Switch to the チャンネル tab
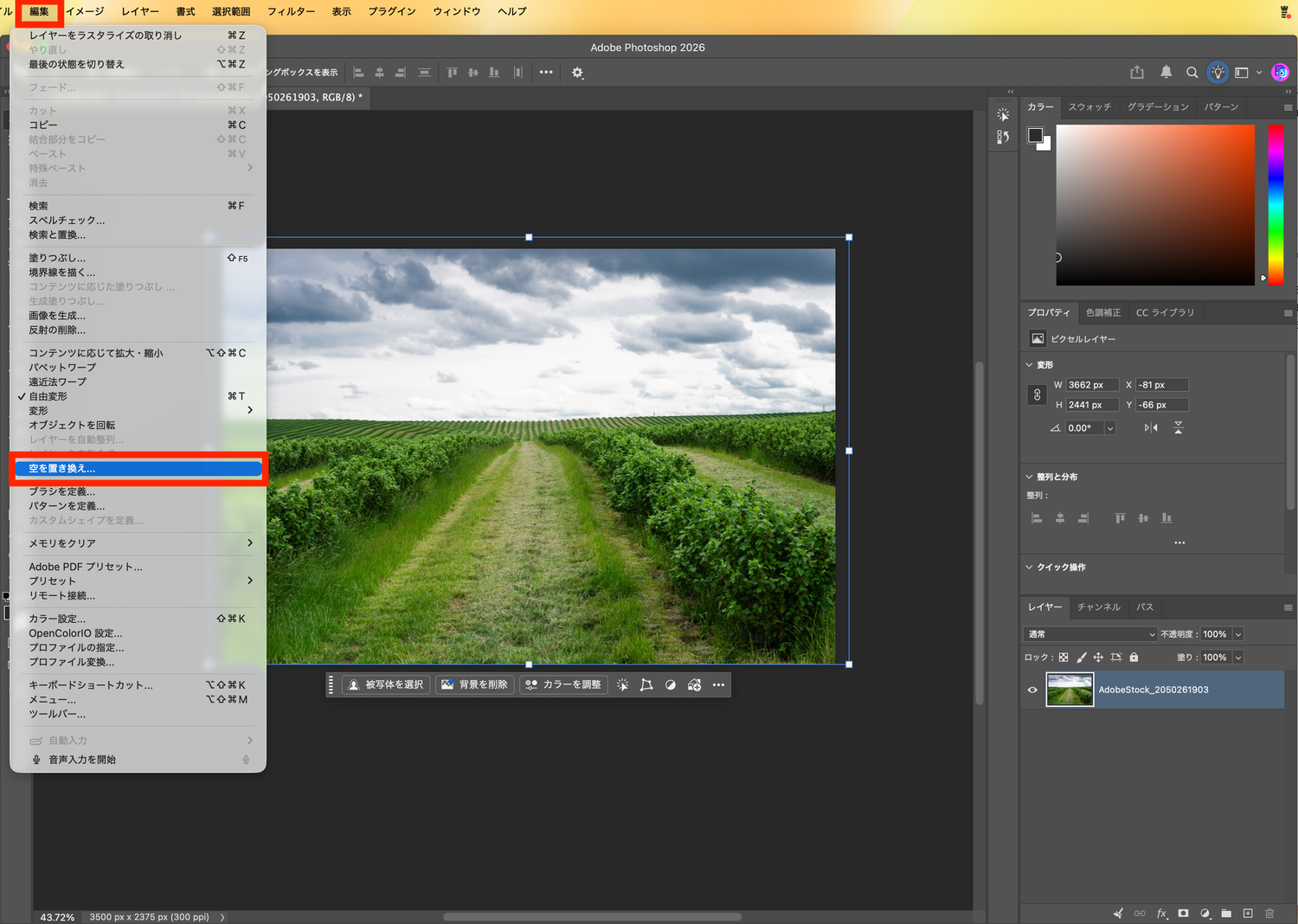The width and height of the screenshot is (1298, 924). click(1098, 606)
